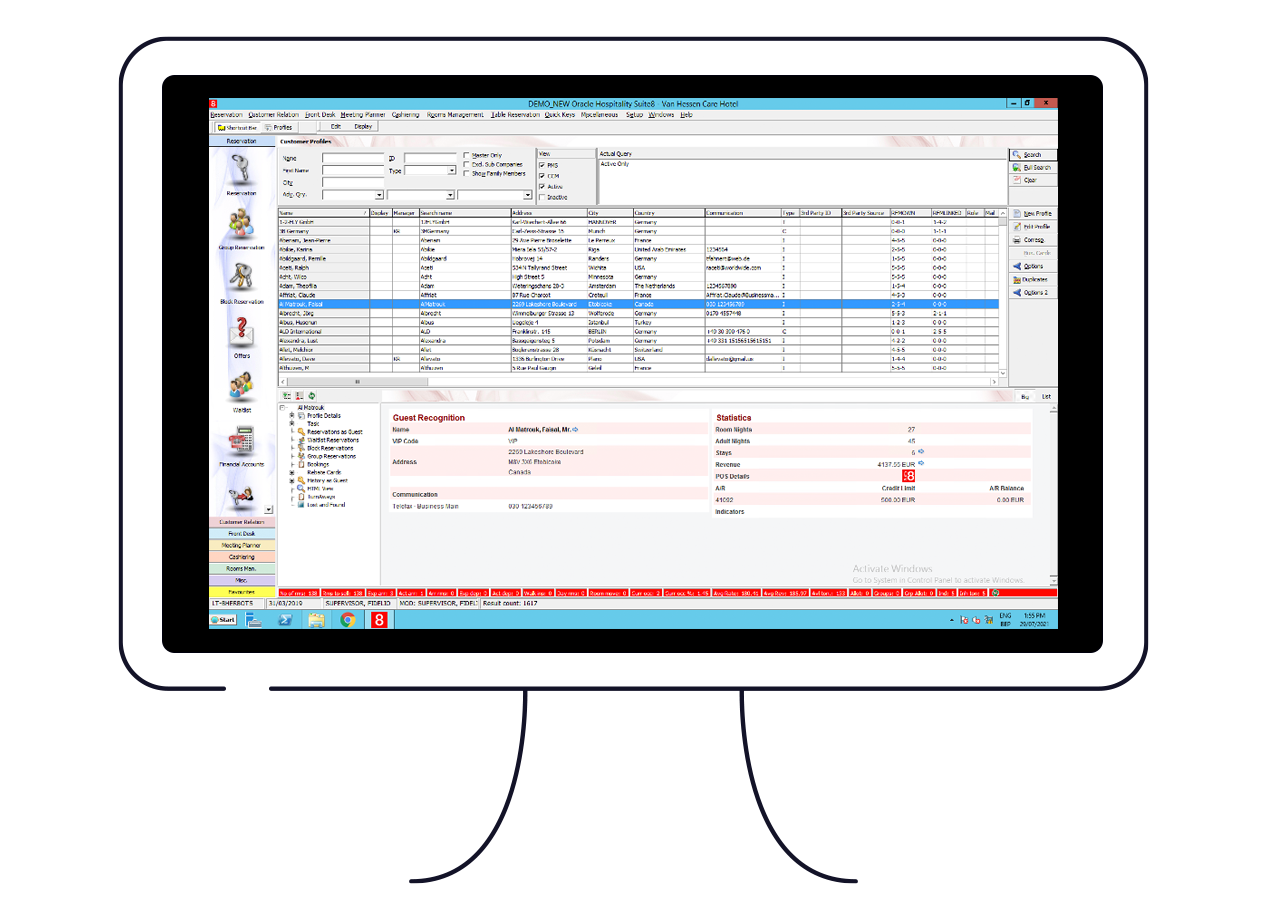Screen dimensions: 1267x900
Task: Click the Options 2 button
Action: pos(1032,292)
